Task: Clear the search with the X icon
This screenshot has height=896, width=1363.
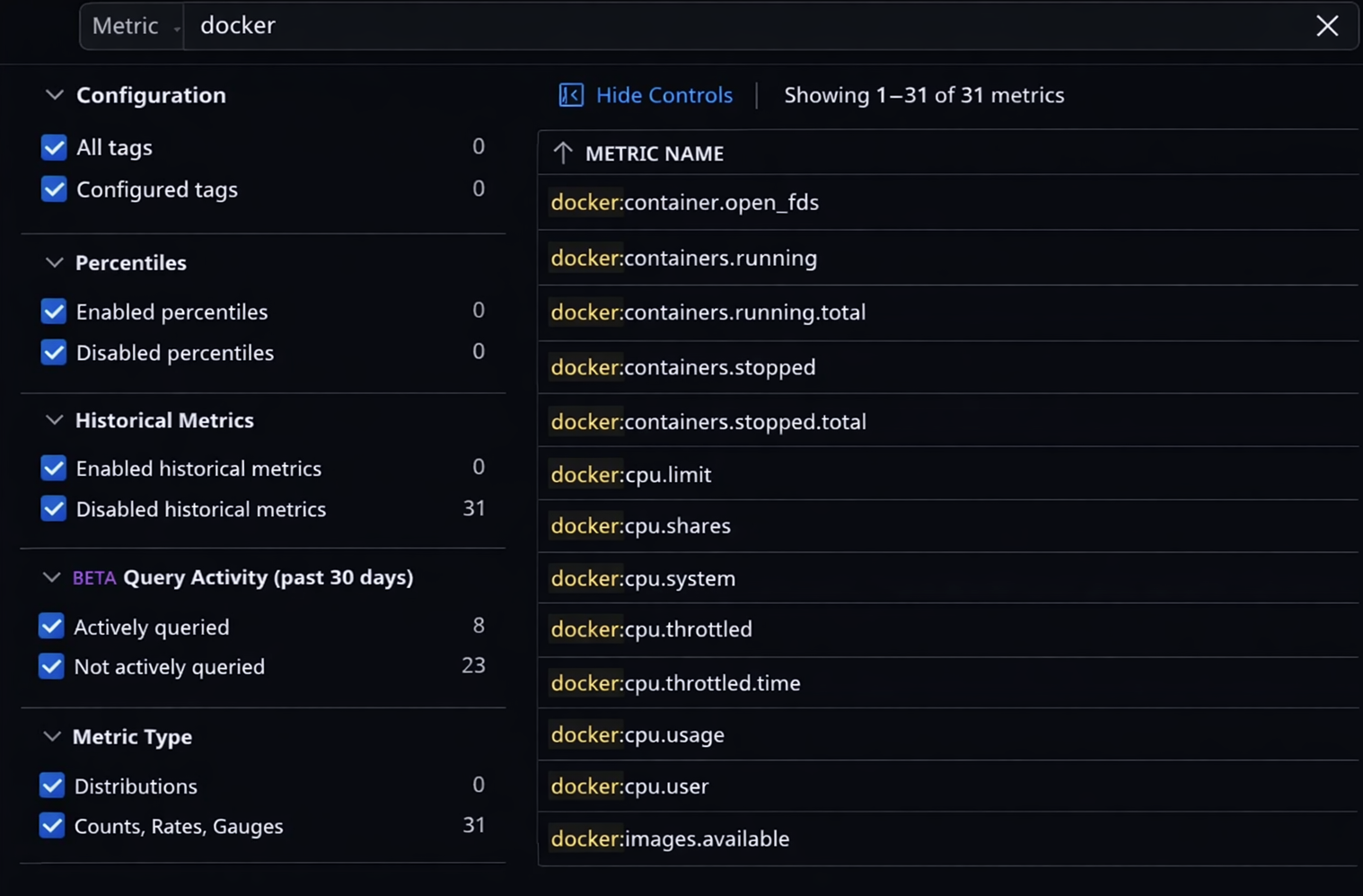Action: (x=1327, y=26)
